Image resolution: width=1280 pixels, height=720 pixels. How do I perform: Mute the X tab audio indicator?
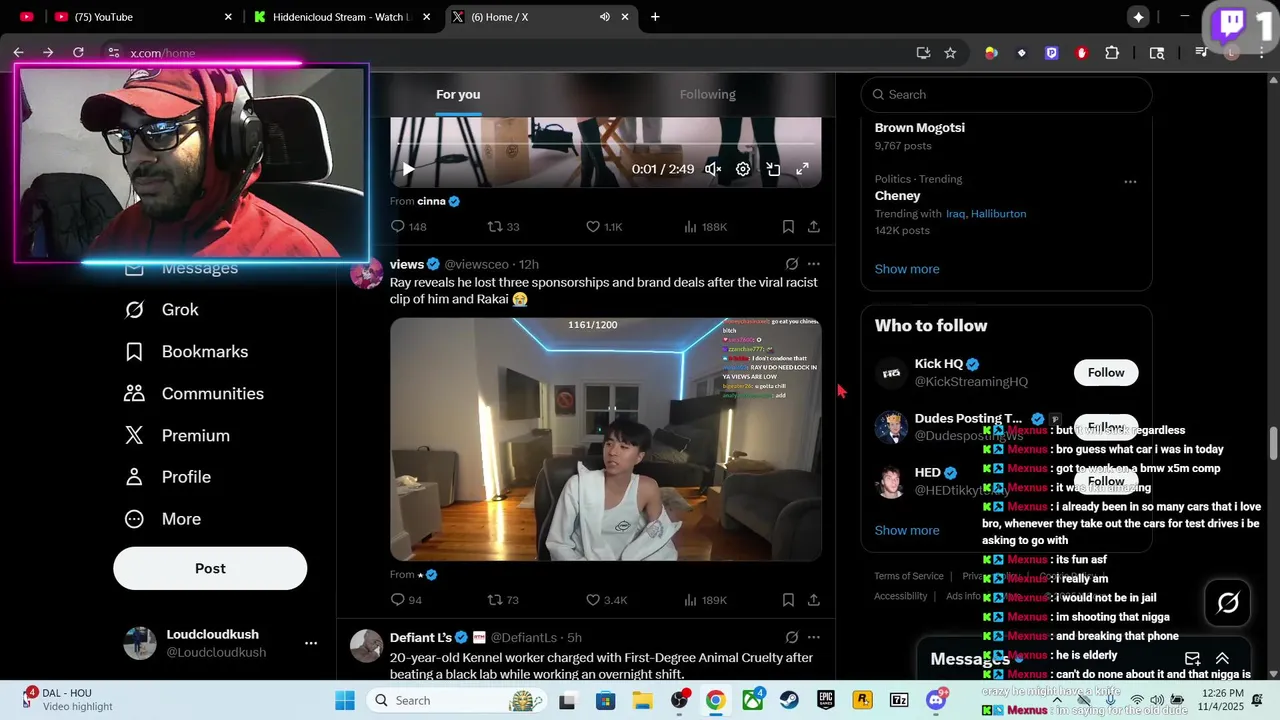pyautogui.click(x=605, y=17)
